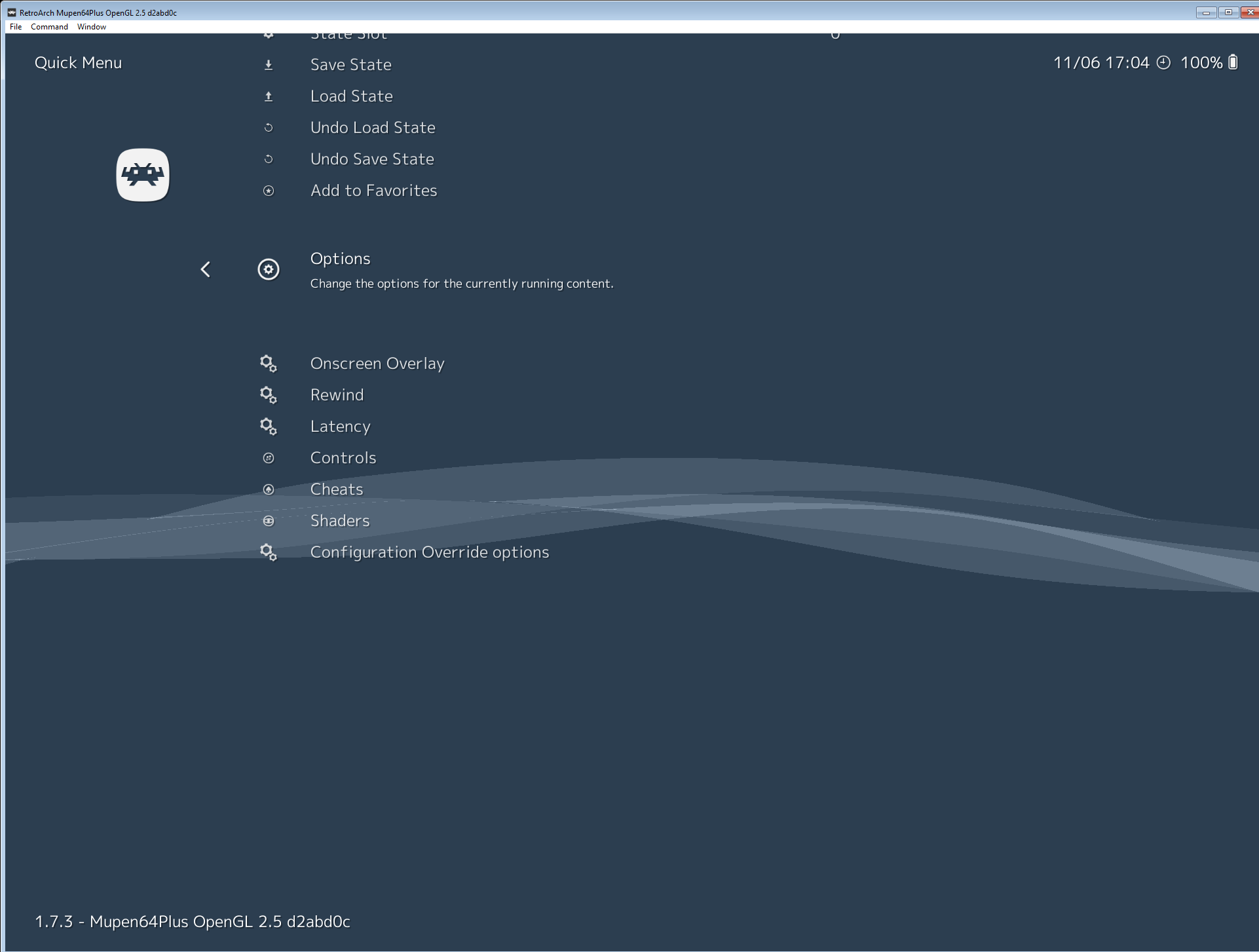
Task: Open Onscreen Overlay settings
Action: click(x=377, y=364)
